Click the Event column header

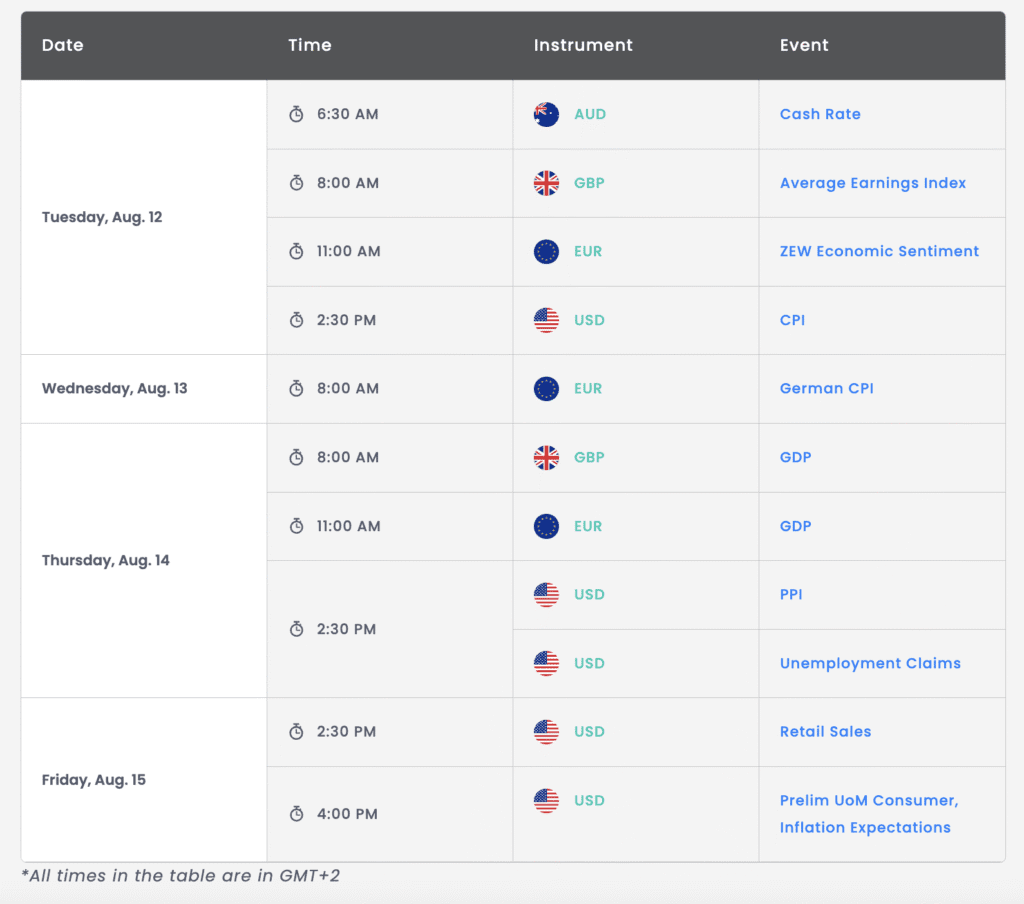[804, 45]
